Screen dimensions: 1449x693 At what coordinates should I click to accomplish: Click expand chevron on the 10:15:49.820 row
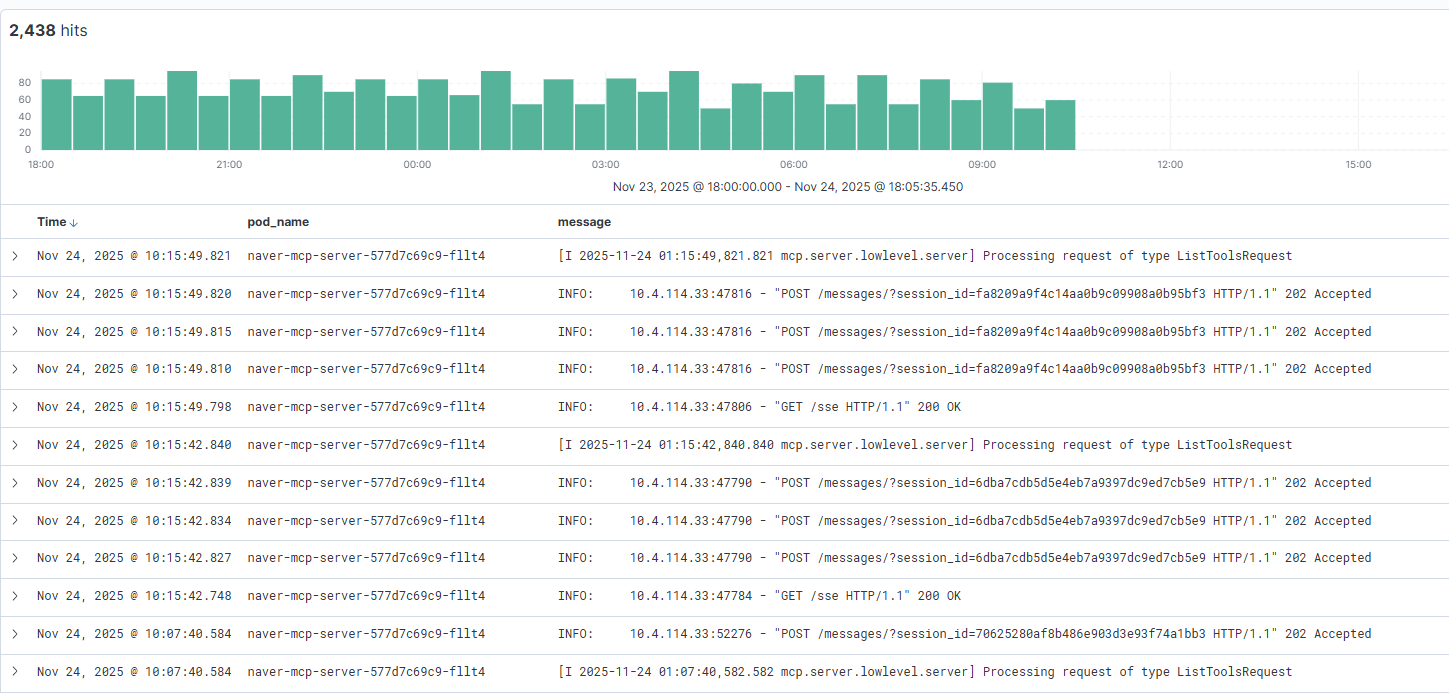coord(14,293)
